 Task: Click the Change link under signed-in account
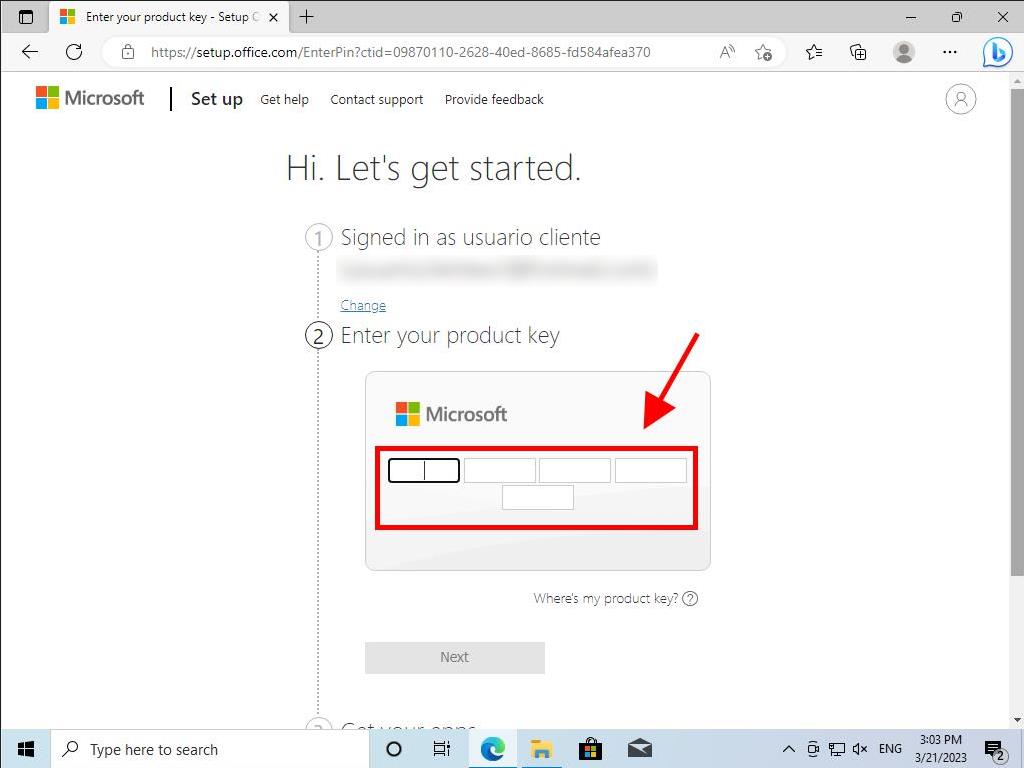[x=362, y=305]
